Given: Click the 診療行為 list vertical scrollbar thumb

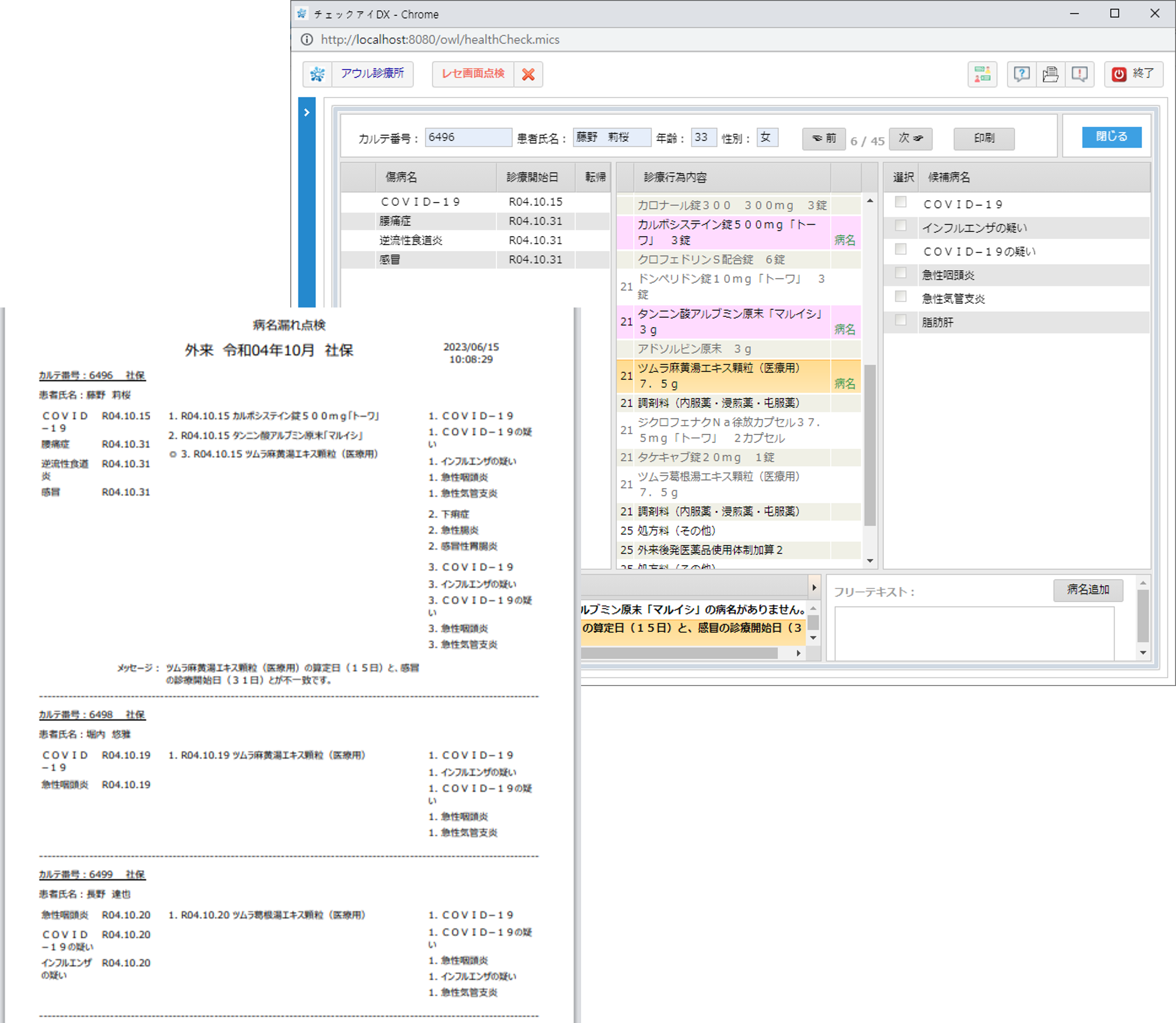Looking at the screenshot, I should 870,445.
